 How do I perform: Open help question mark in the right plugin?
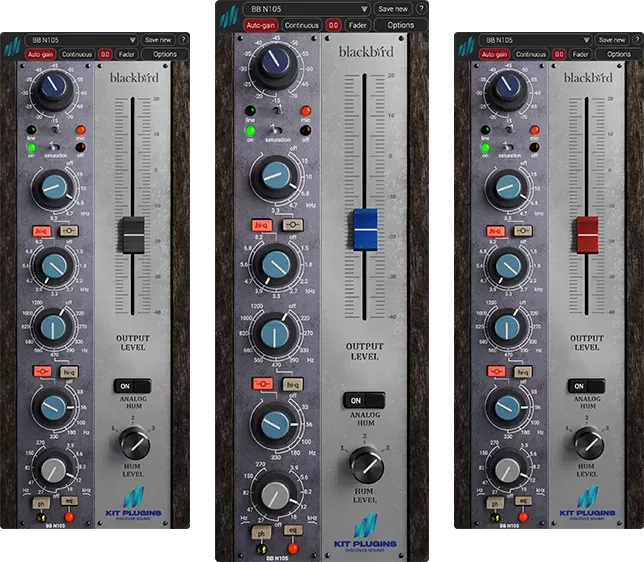pos(637,40)
